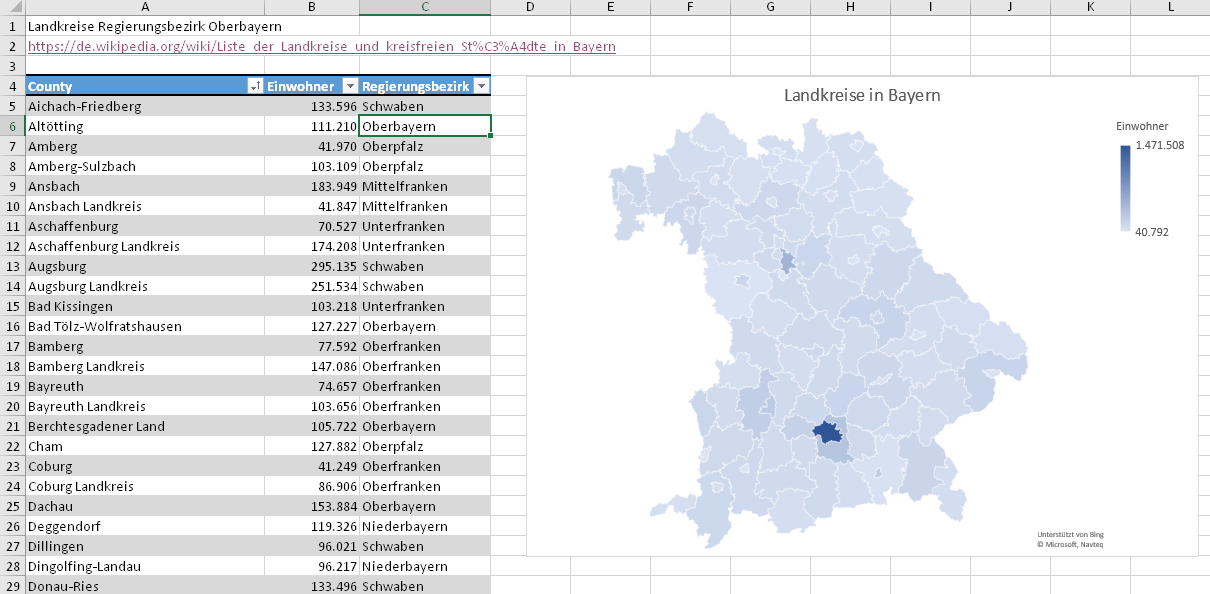Select the dark blue Munich region on map
The image size is (1210, 594).
827,432
